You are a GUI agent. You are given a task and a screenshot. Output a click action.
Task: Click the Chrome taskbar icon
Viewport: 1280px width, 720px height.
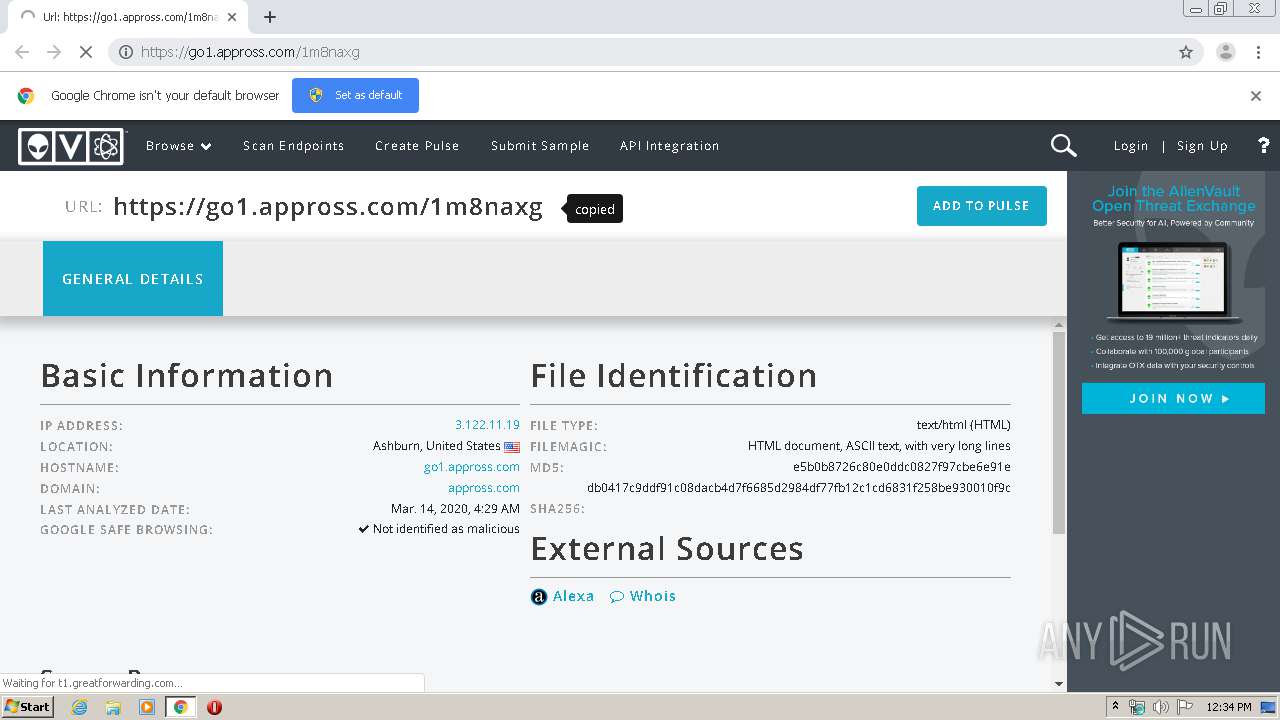coord(180,707)
